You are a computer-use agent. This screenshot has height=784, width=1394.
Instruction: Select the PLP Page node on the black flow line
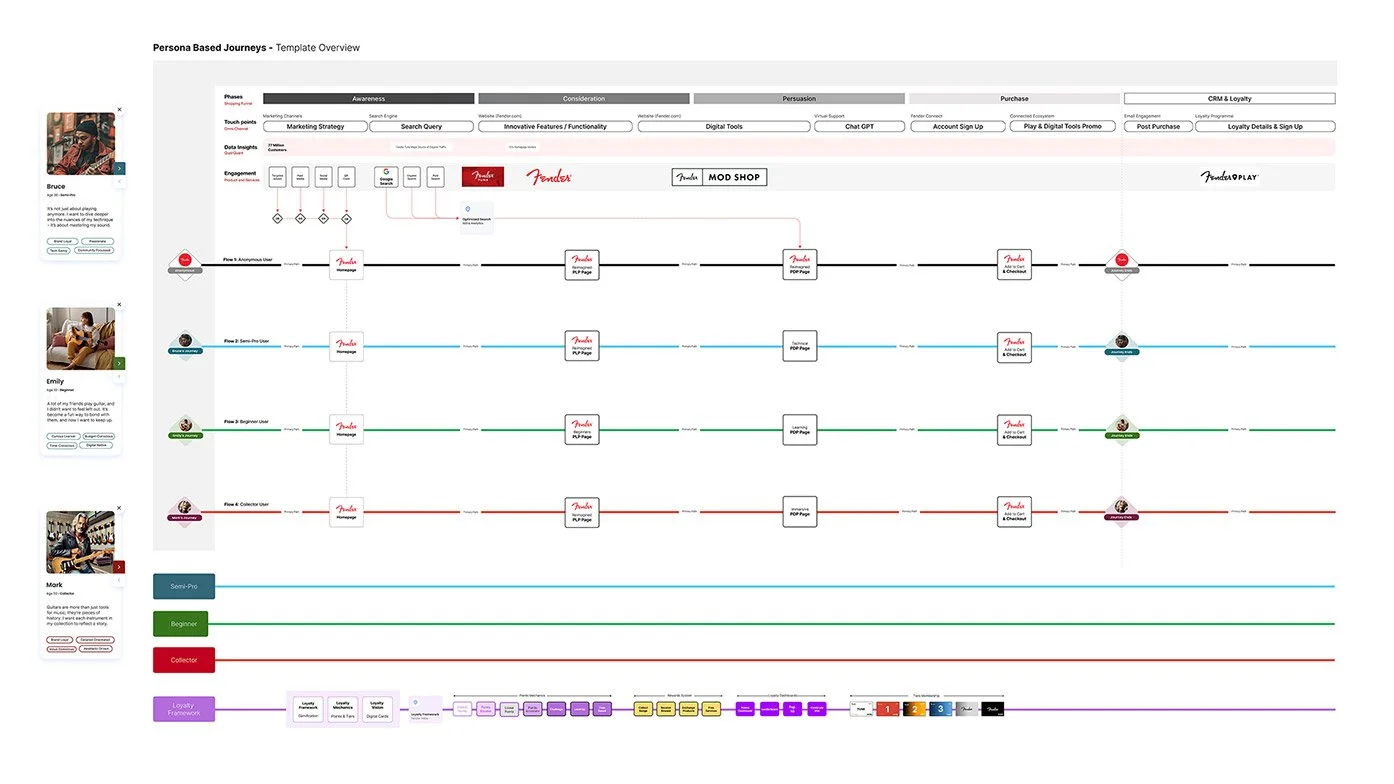click(582, 265)
